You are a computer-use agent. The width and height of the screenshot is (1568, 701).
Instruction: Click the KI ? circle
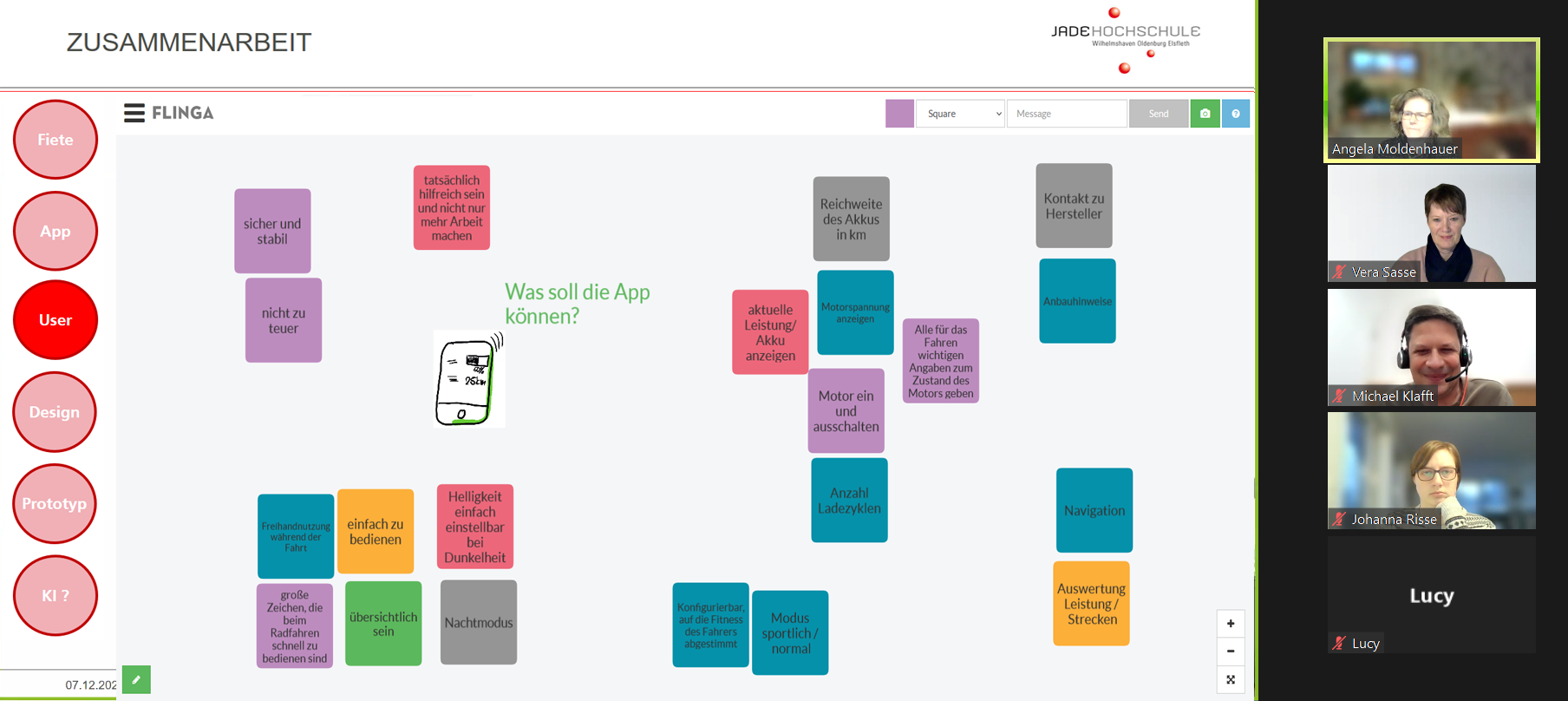point(56,595)
